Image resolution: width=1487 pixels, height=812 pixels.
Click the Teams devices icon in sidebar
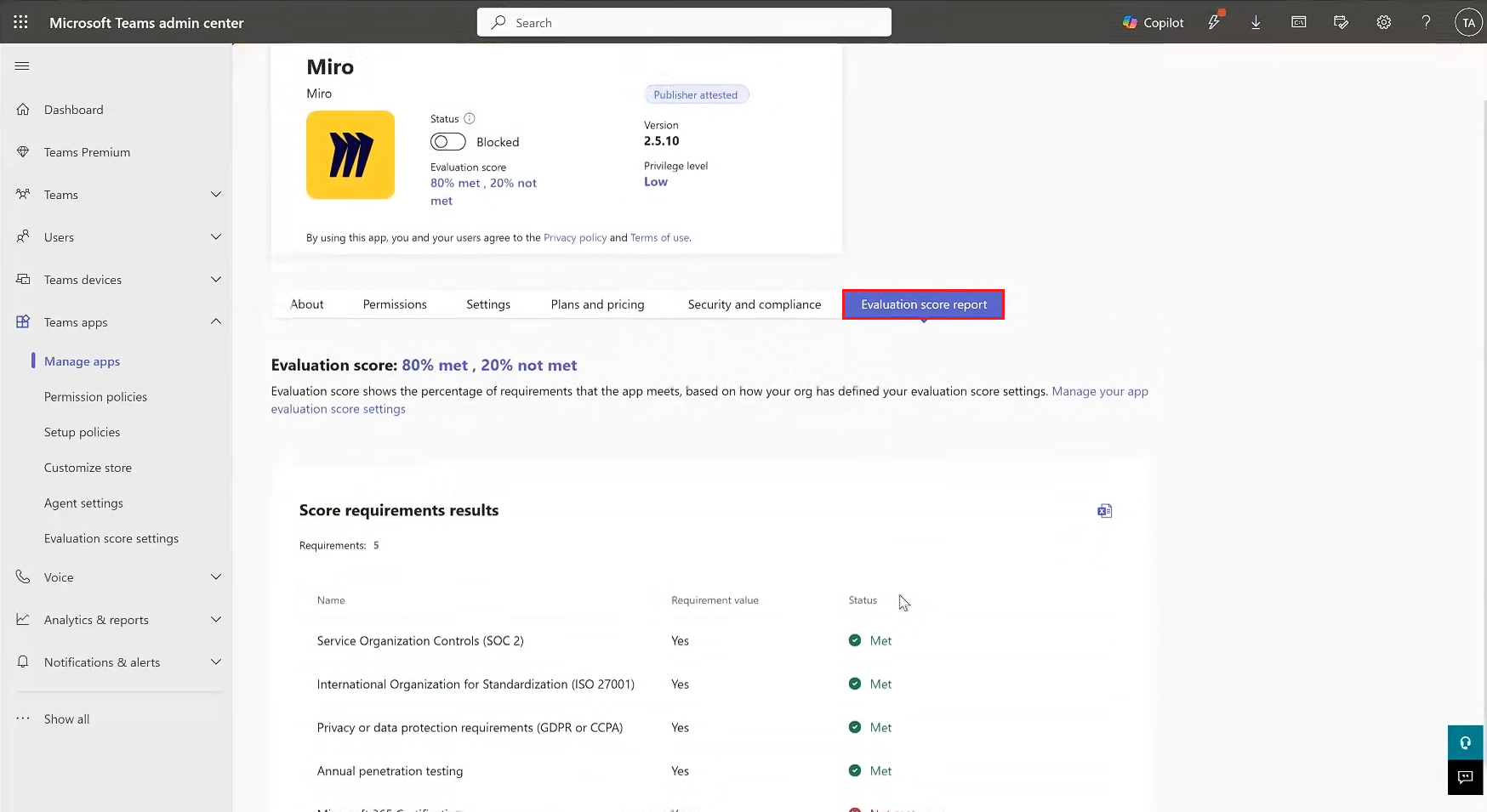[x=23, y=280]
